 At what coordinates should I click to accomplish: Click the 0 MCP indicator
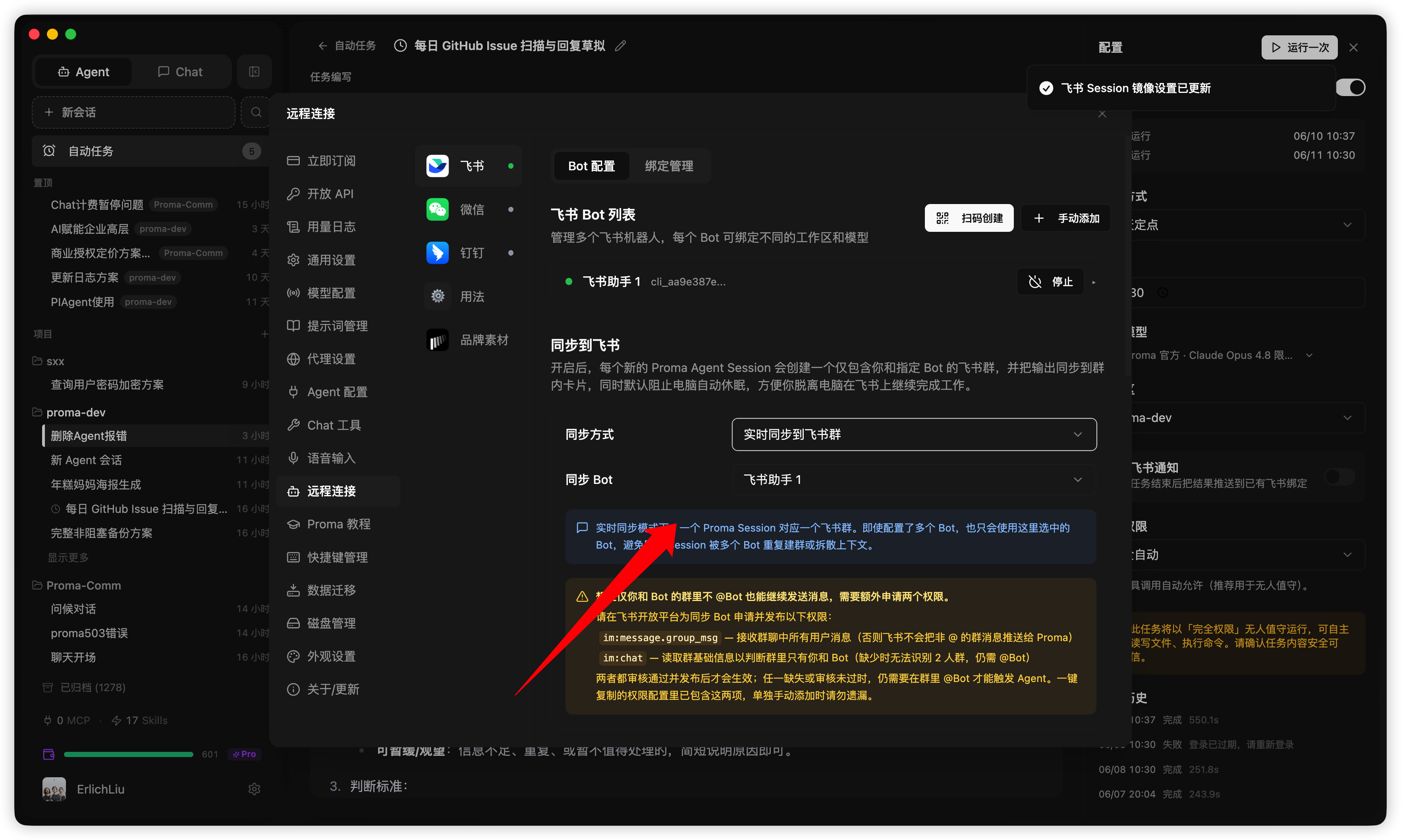(x=67, y=720)
